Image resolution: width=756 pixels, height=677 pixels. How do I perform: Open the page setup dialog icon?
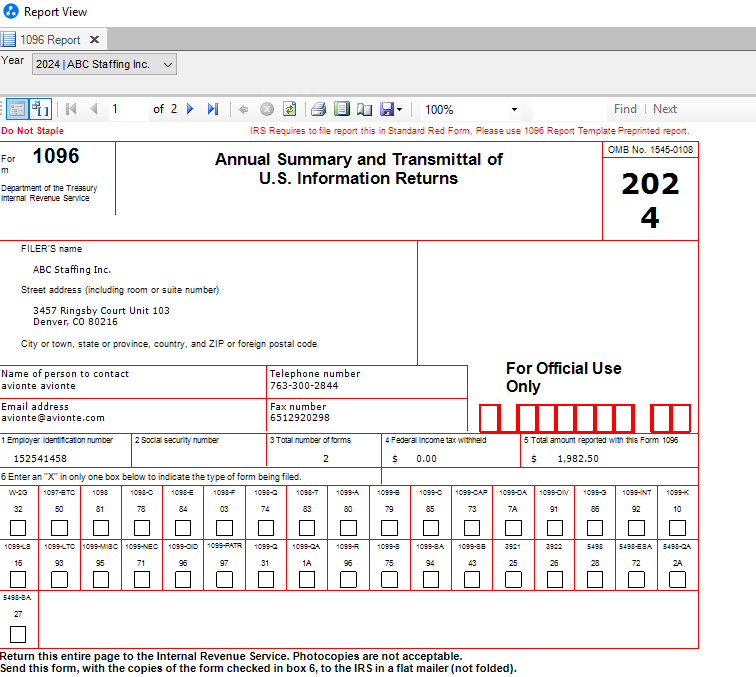[364, 109]
